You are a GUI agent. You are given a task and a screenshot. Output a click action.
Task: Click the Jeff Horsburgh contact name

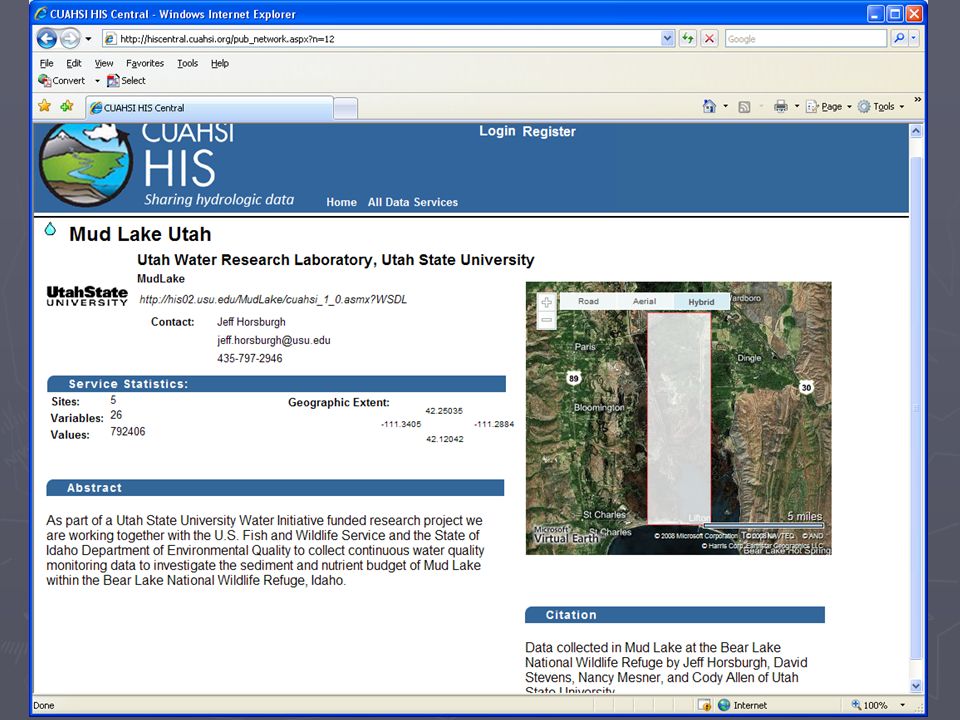click(x=251, y=322)
